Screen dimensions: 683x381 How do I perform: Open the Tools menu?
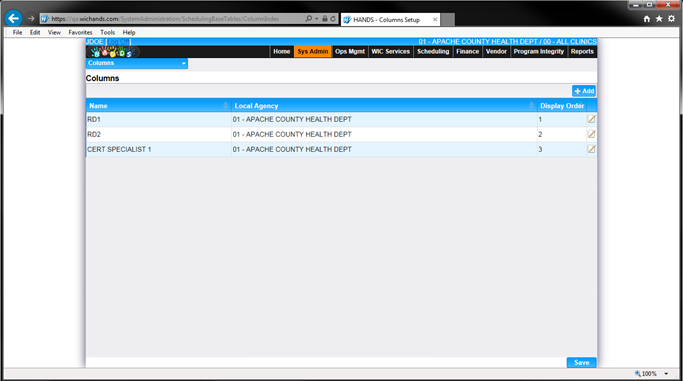point(107,32)
